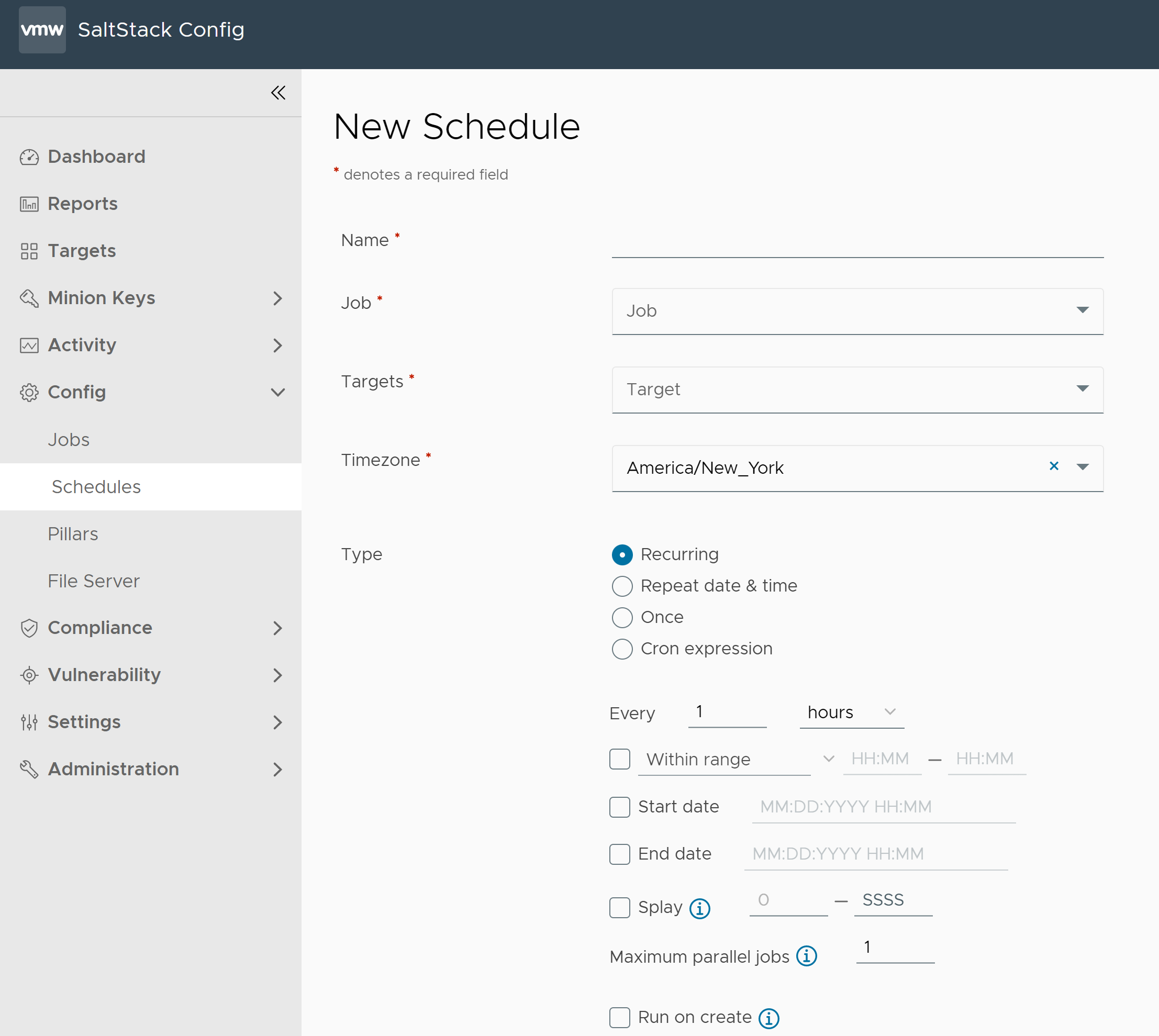Click the Targets icon in sidebar
The height and width of the screenshot is (1036, 1159).
coord(26,251)
